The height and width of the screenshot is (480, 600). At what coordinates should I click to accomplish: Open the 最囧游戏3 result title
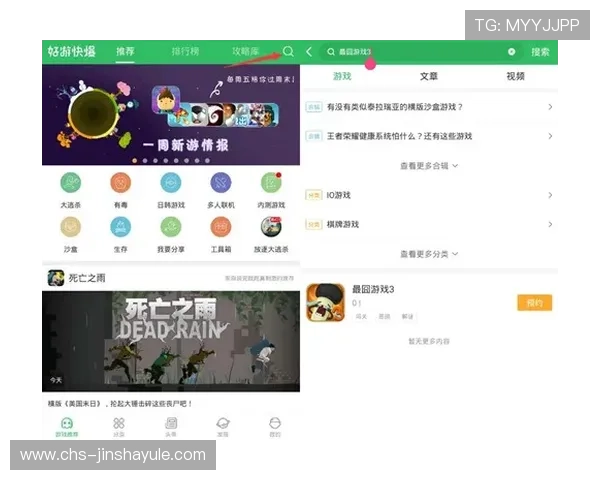373,289
